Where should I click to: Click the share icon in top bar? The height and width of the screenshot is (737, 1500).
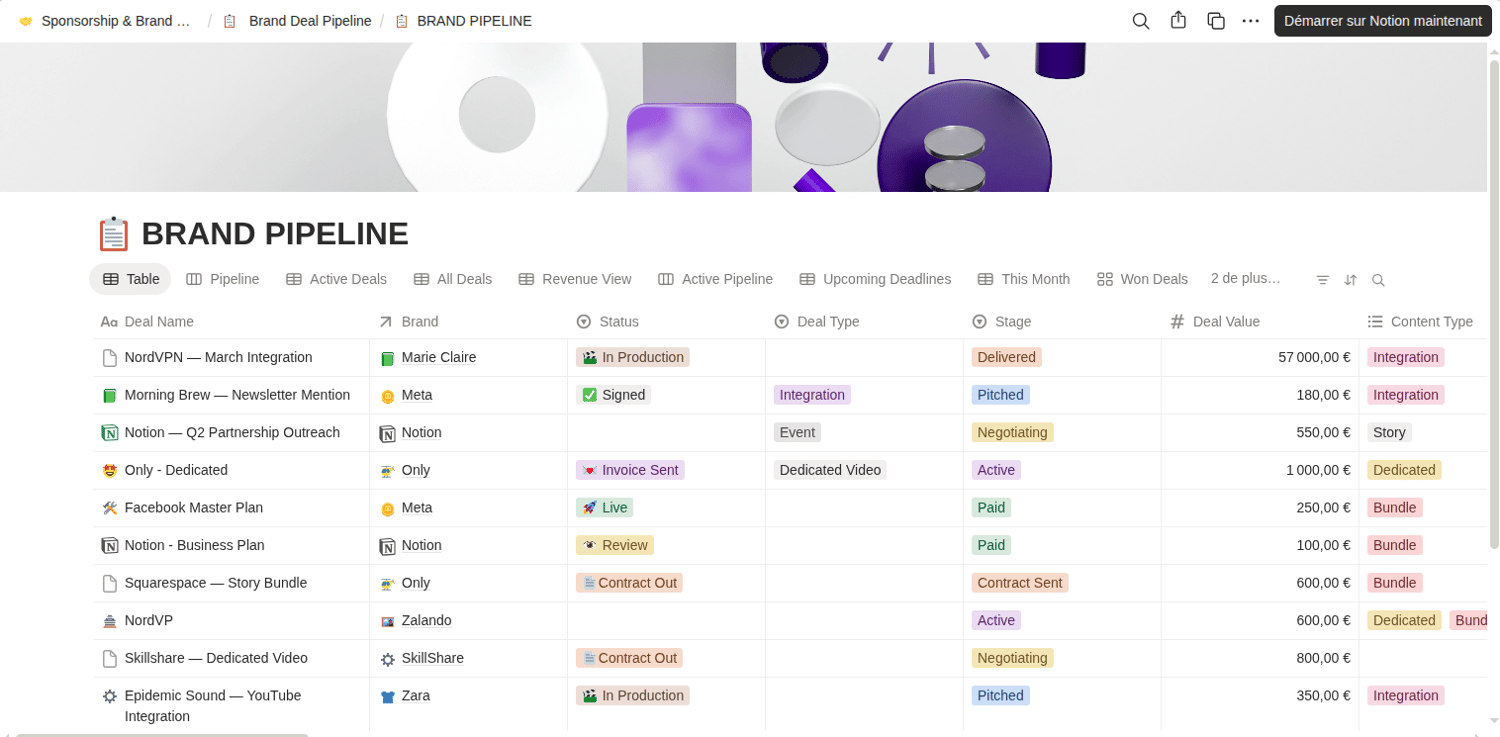click(x=1178, y=21)
